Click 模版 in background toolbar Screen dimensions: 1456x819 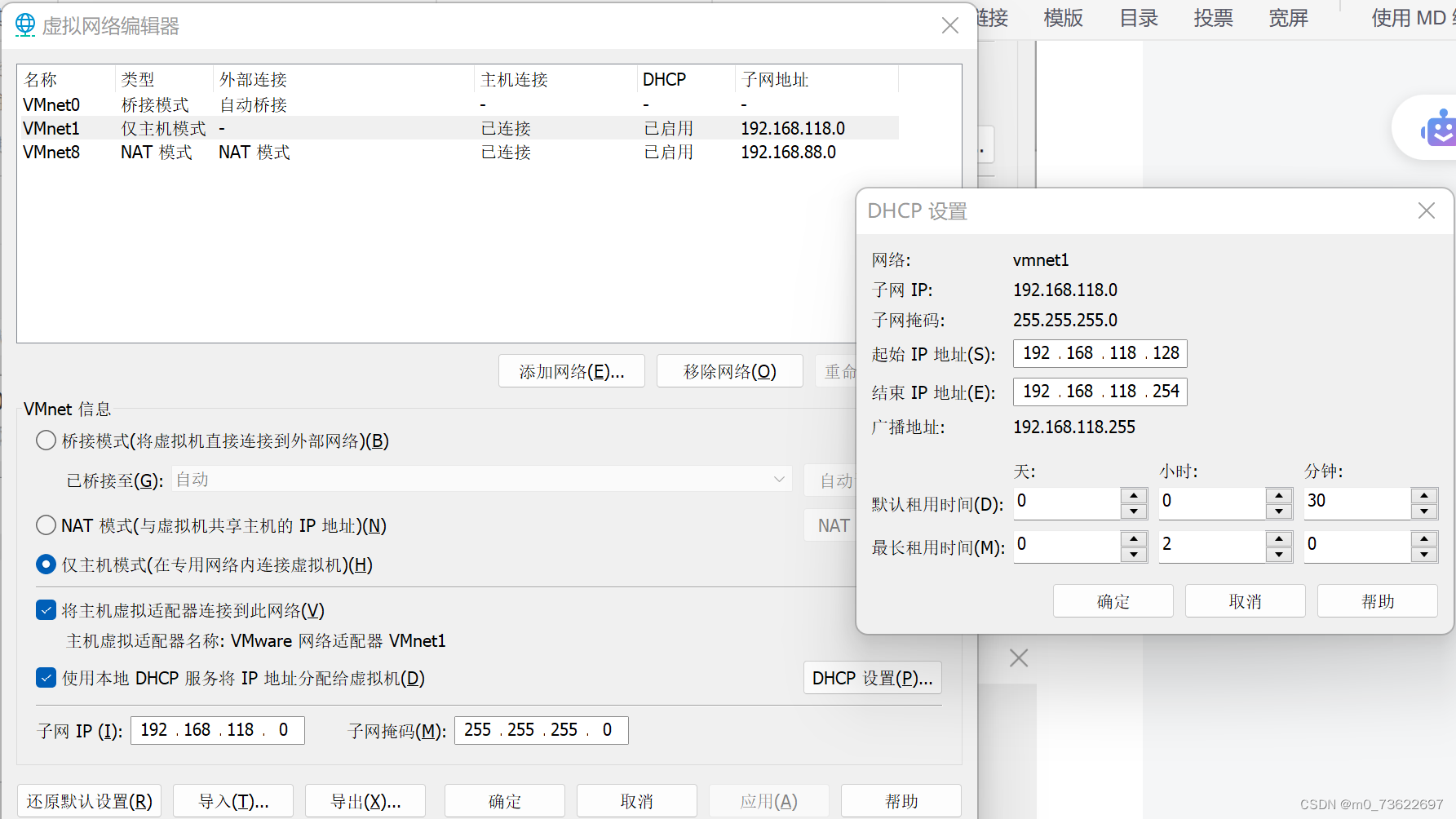[1064, 18]
